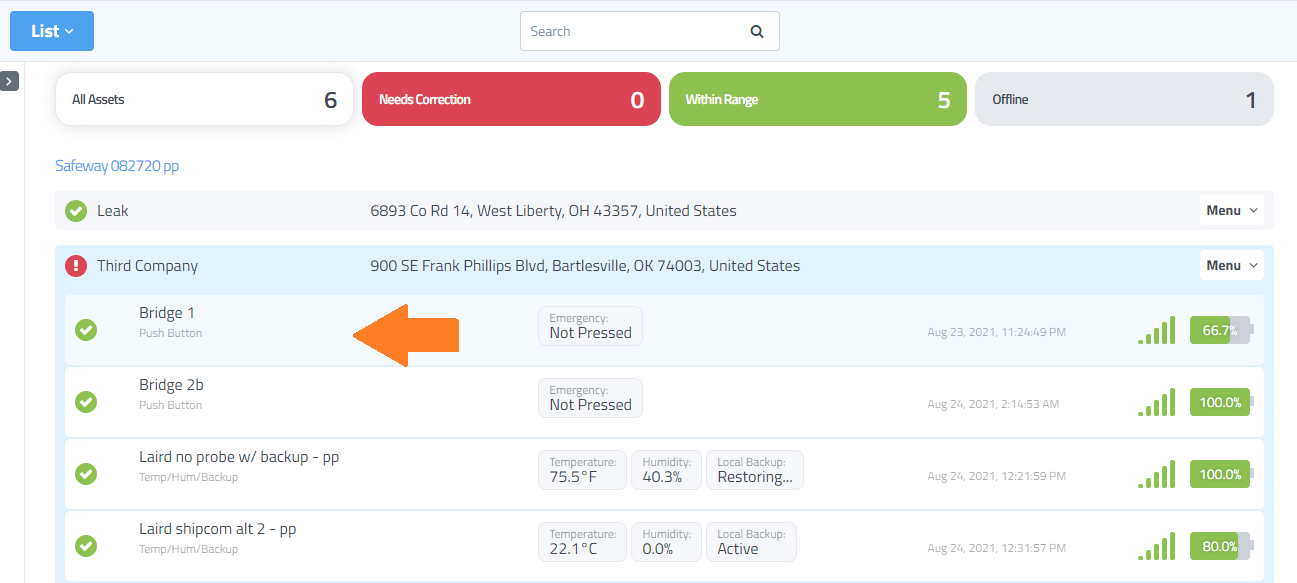Click the signal strength bars for Bridge 2b
The width and height of the screenshot is (1297, 583).
click(x=1156, y=403)
